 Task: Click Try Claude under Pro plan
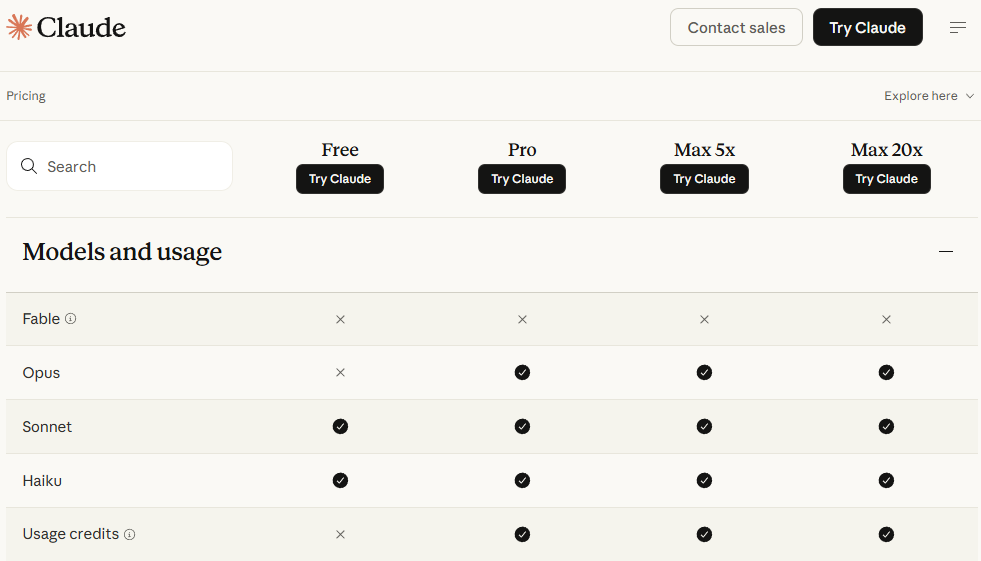(522, 179)
